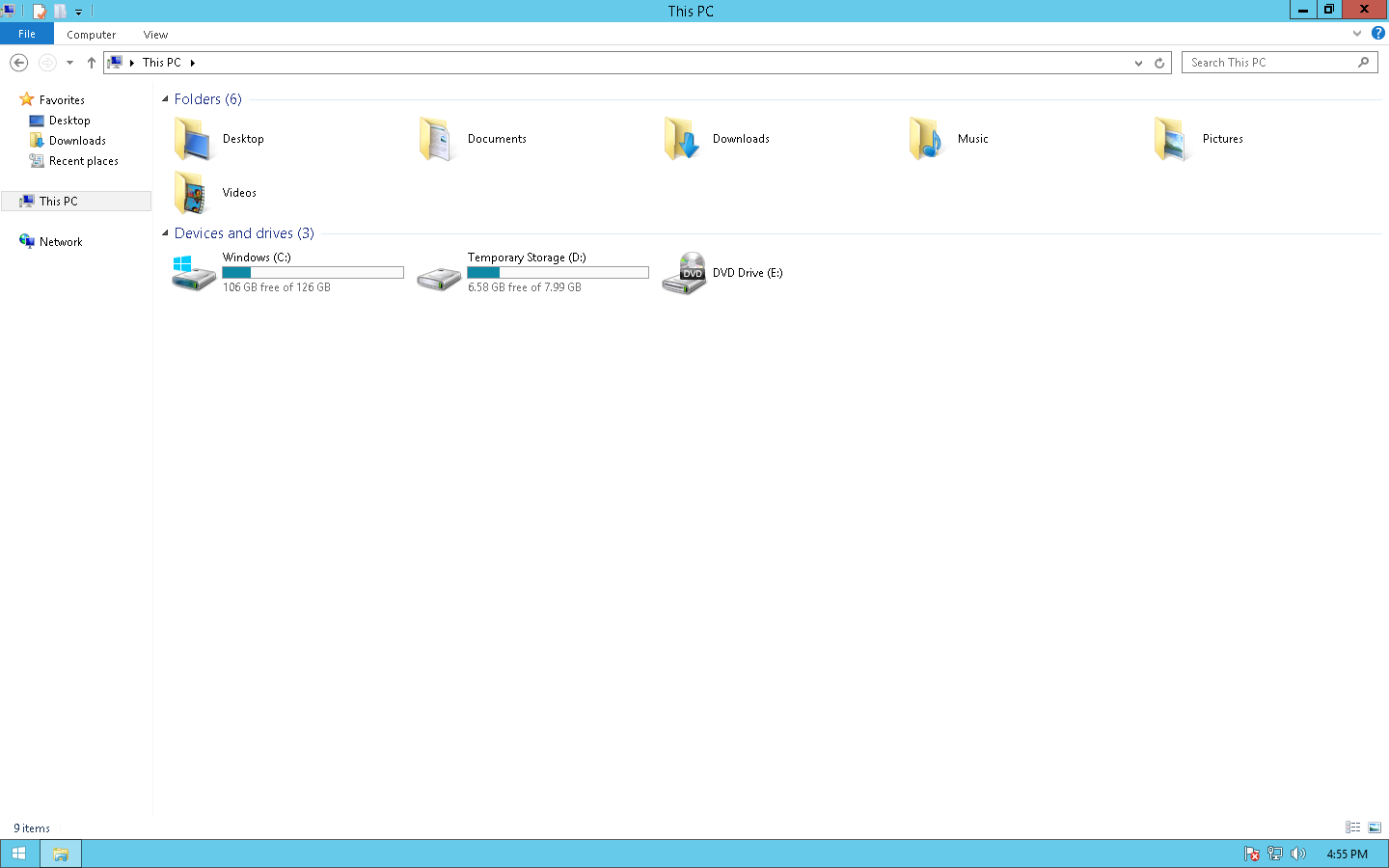Expand the ribbon with the chevron
1389x868 pixels.
tap(1357, 33)
